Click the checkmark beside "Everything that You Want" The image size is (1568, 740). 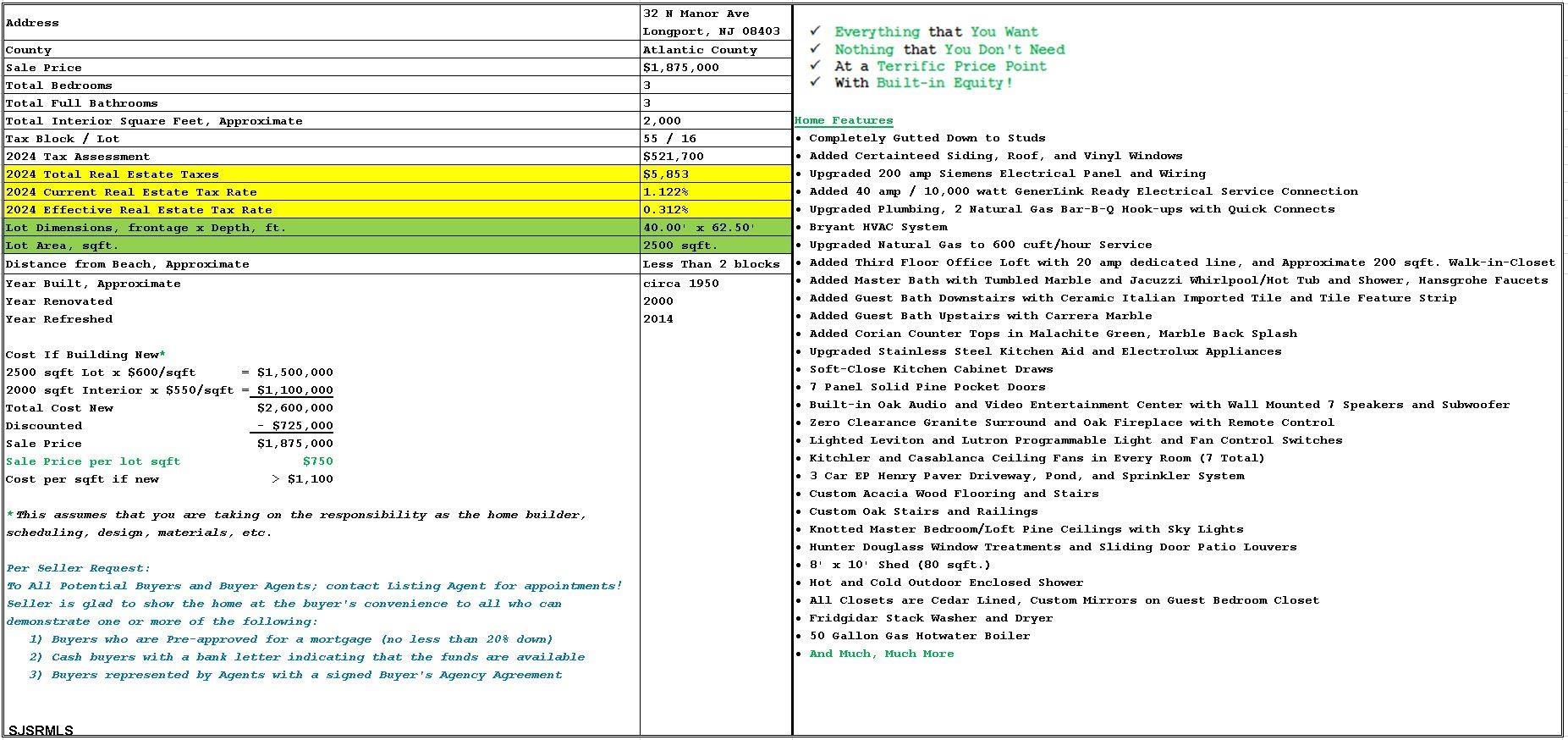815,31
